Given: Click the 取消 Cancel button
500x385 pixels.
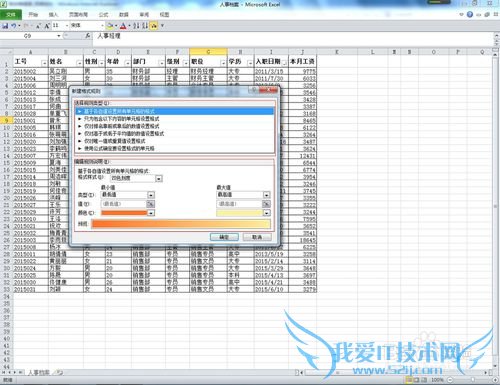Looking at the screenshot, I should tap(257, 237).
